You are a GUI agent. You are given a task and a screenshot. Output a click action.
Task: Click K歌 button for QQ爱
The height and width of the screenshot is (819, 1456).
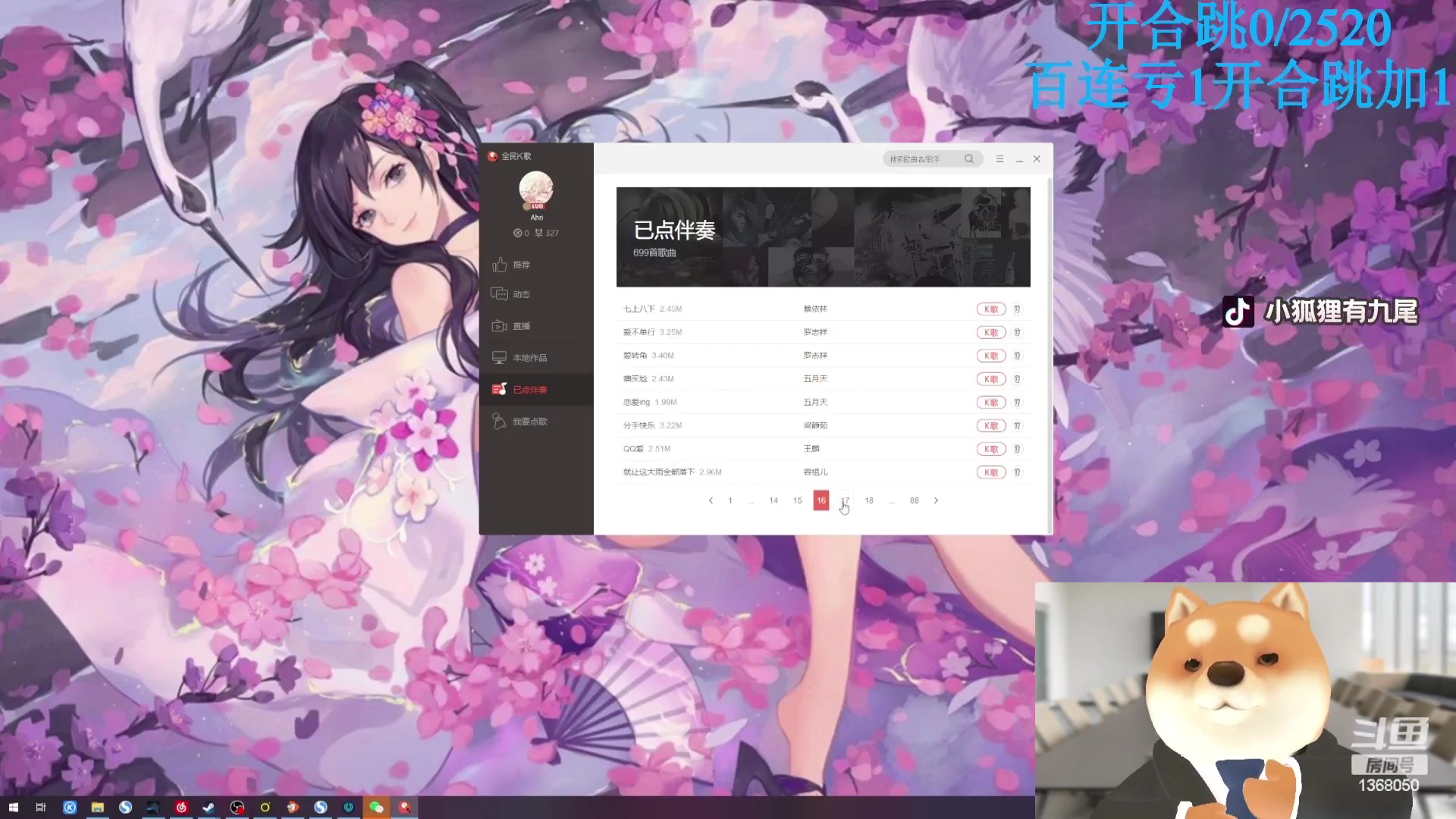click(x=991, y=449)
